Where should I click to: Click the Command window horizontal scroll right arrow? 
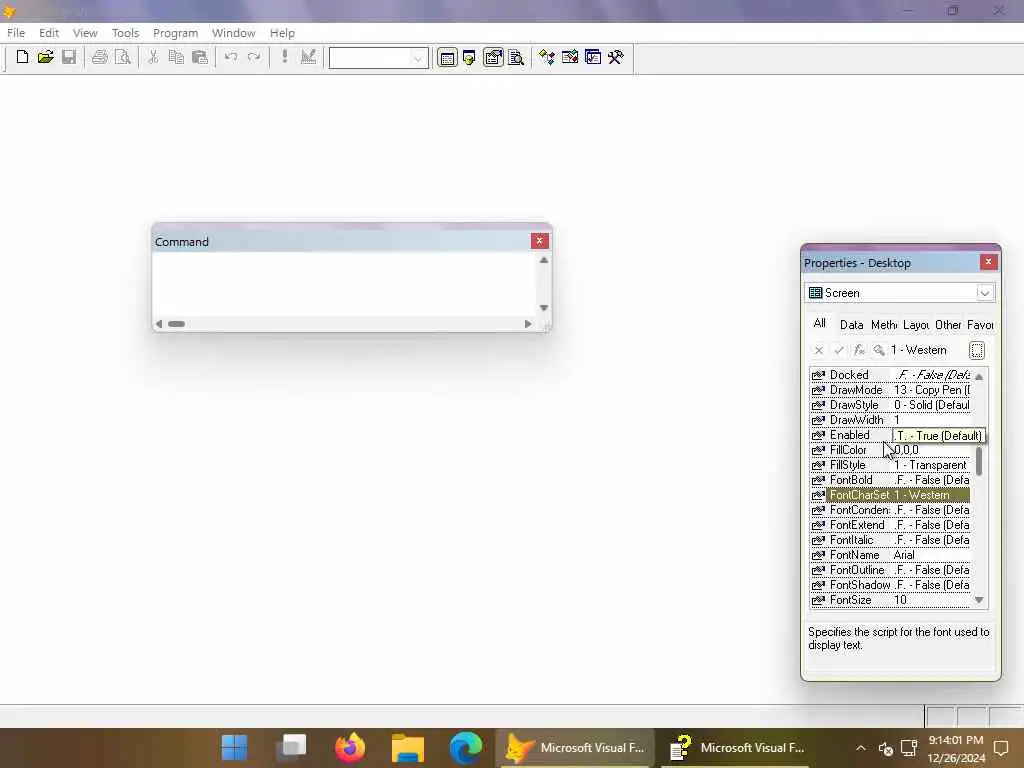click(528, 324)
